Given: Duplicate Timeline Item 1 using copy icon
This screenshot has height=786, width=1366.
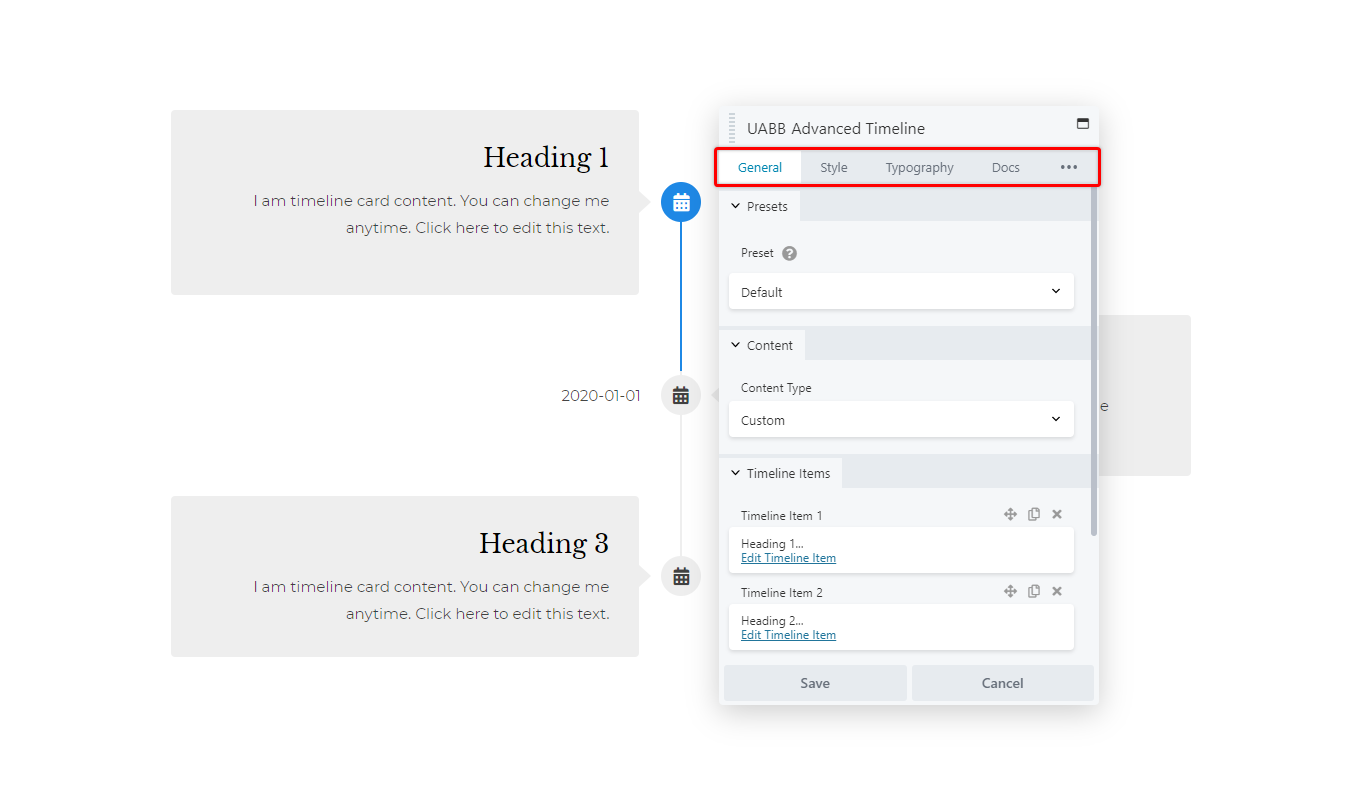Looking at the screenshot, I should point(1034,514).
